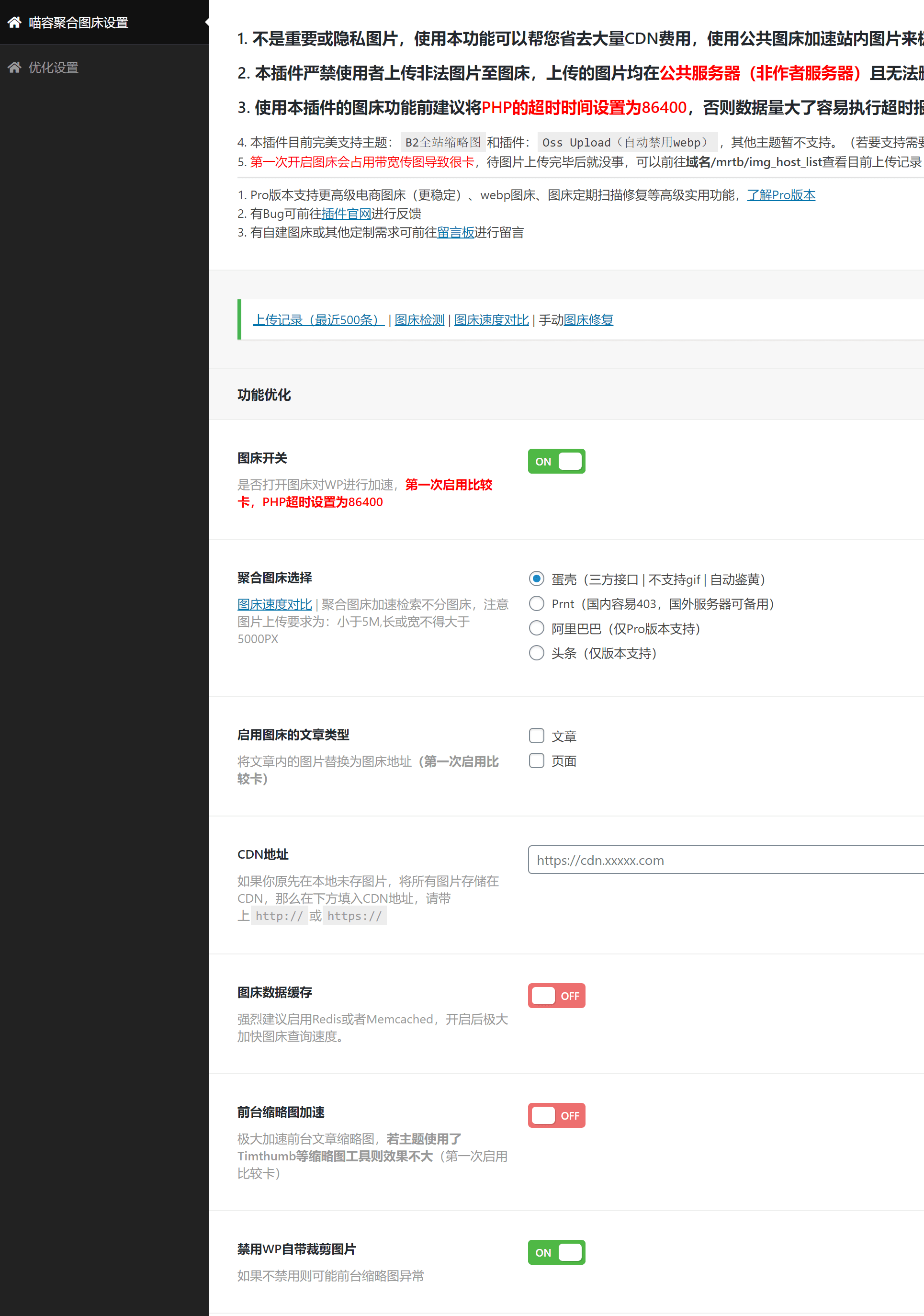Image resolution: width=924 pixels, height=1316 pixels.
Task: Open 上传记录（最近500条）link
Action: tap(317, 320)
